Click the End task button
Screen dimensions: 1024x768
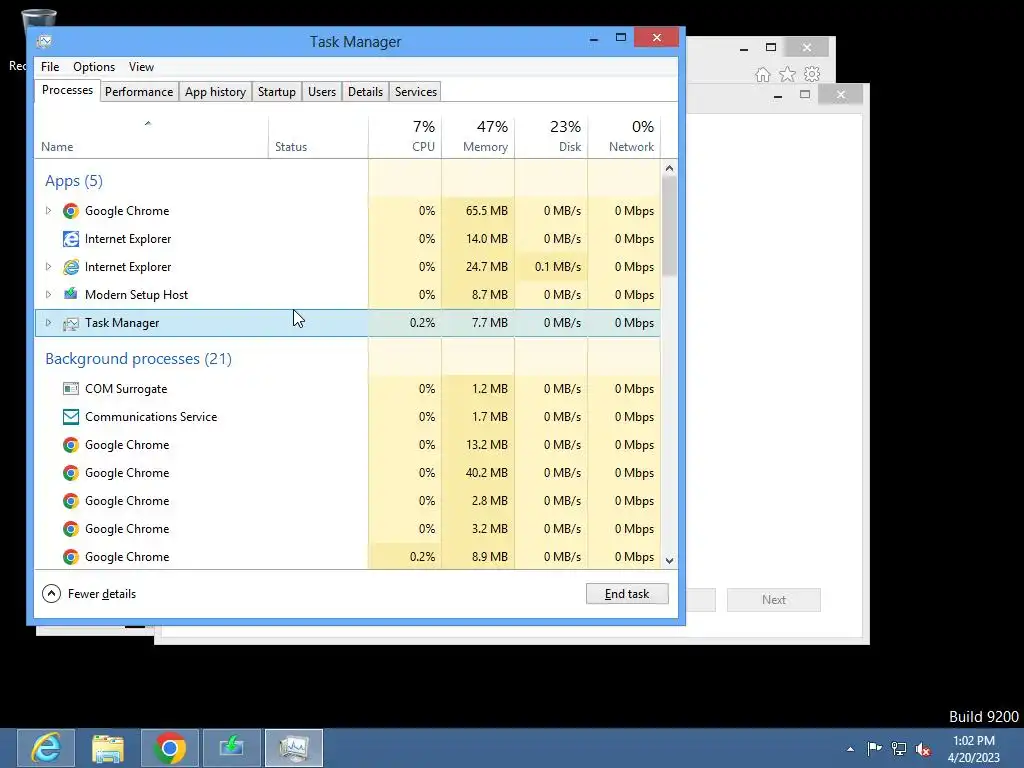(627, 594)
